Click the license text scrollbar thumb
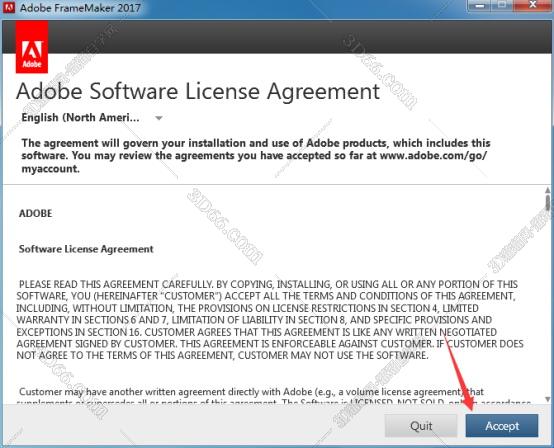554x448 pixels. (x=547, y=202)
